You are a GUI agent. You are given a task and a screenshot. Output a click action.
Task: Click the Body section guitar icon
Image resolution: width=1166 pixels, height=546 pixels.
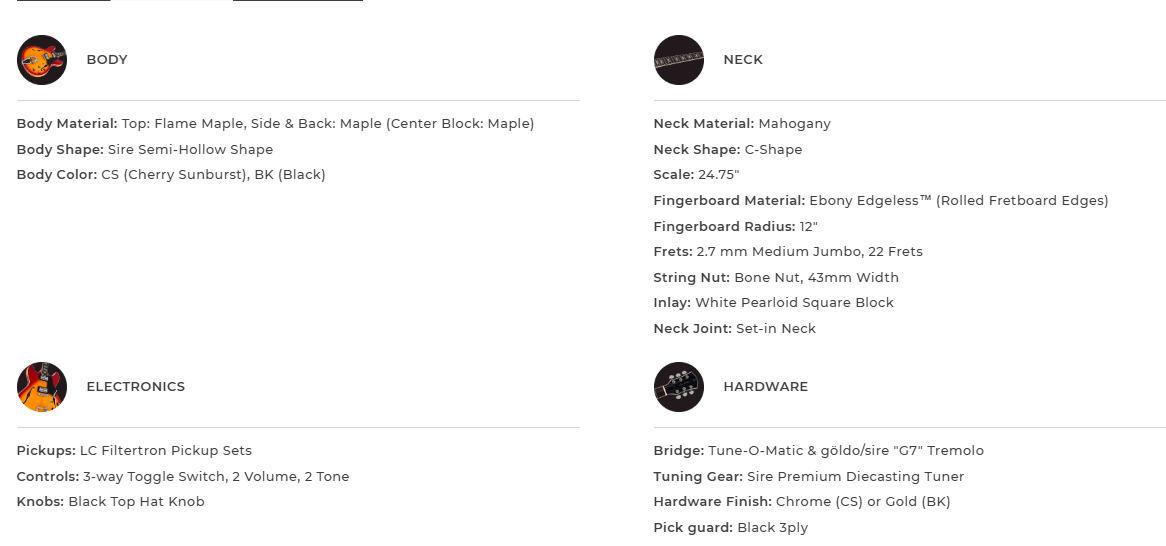click(42, 60)
